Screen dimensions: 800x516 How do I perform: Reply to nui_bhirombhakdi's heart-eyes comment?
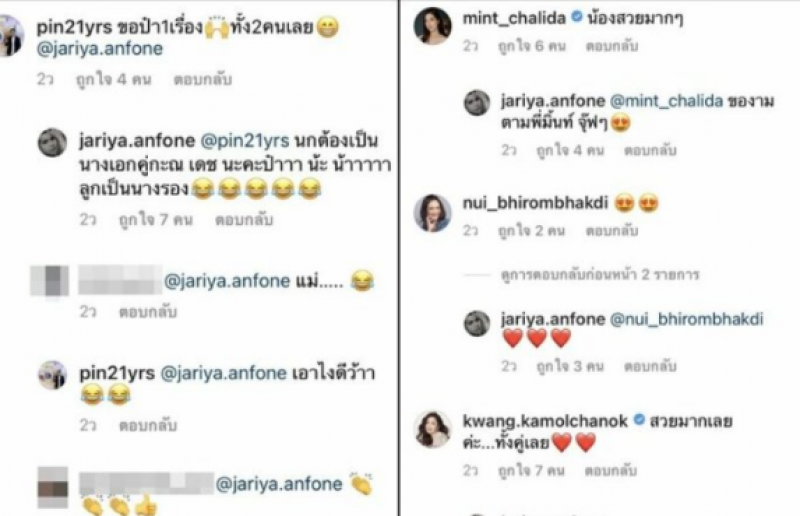(x=611, y=231)
